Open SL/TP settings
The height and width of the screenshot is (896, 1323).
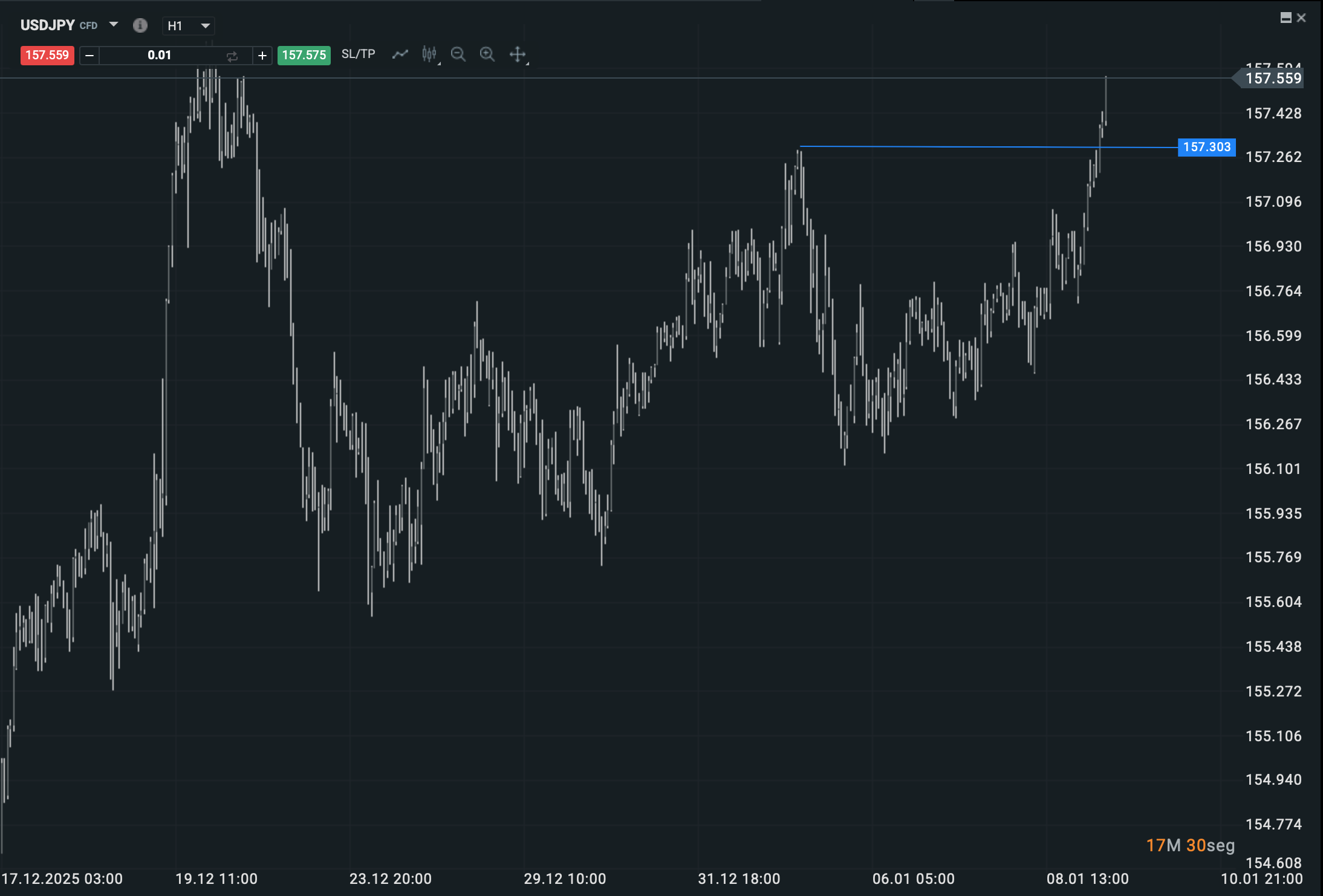[358, 54]
